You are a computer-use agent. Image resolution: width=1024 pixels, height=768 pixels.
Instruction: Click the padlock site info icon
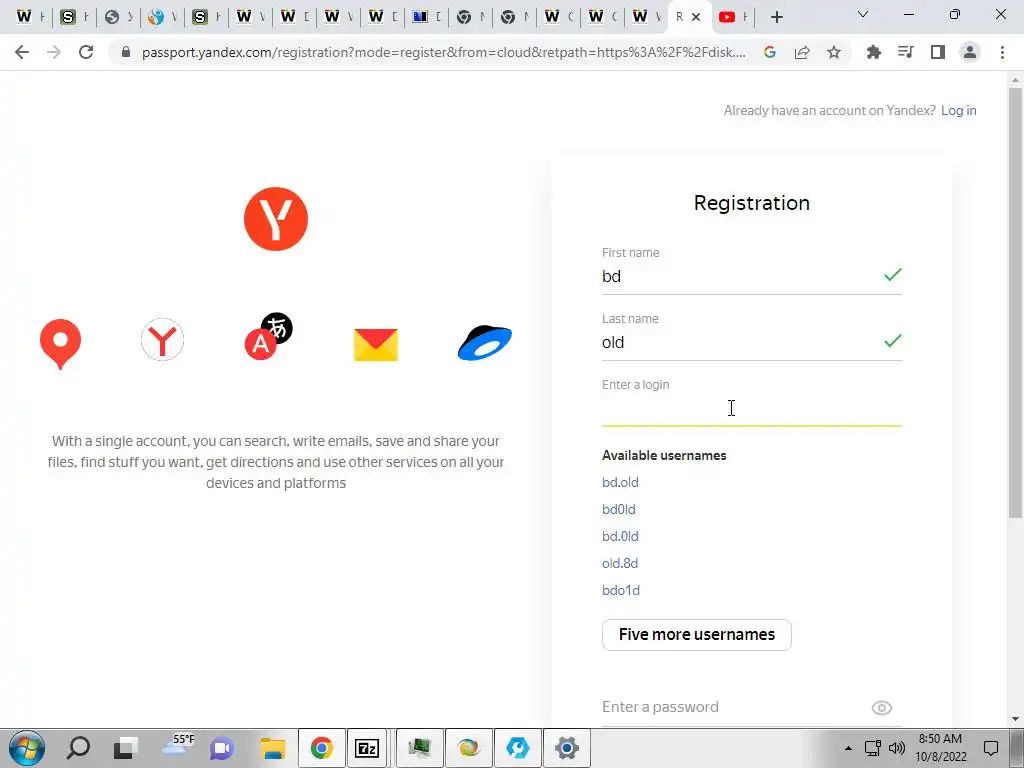126,52
